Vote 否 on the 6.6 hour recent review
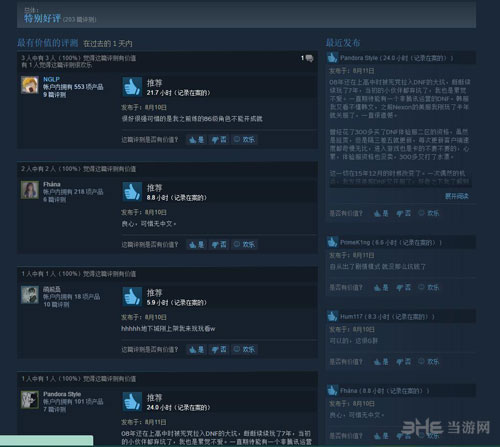 [404, 287]
